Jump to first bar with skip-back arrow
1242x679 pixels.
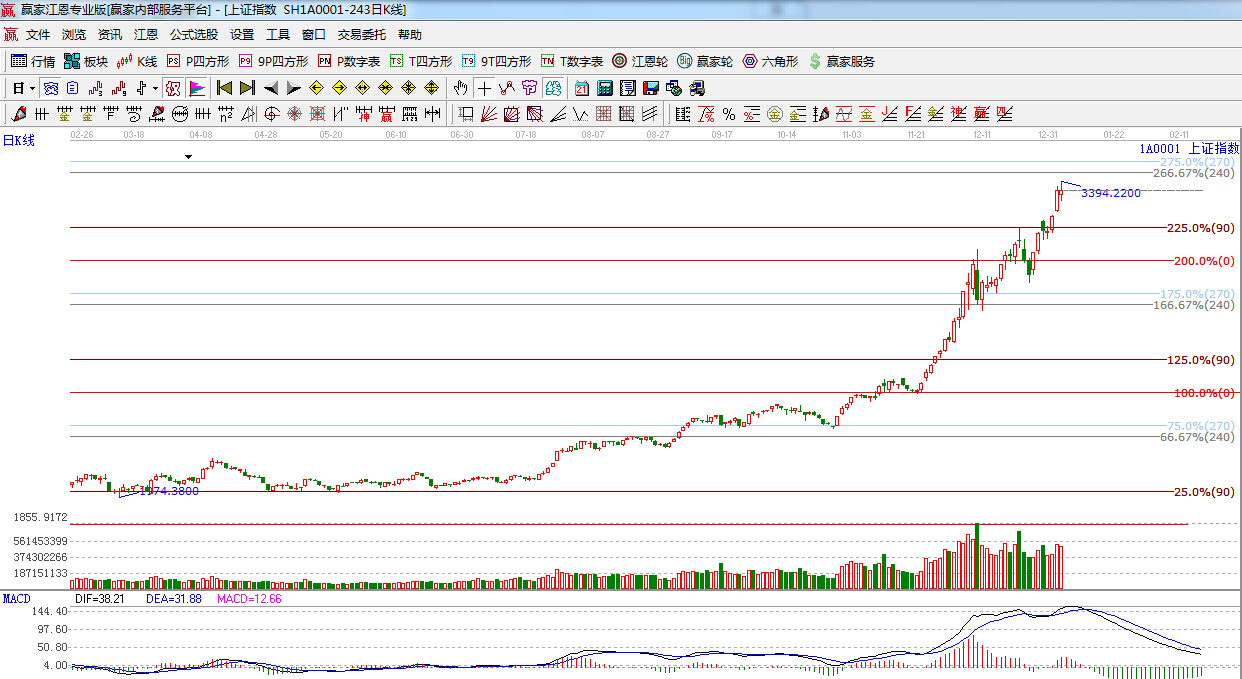[224, 88]
